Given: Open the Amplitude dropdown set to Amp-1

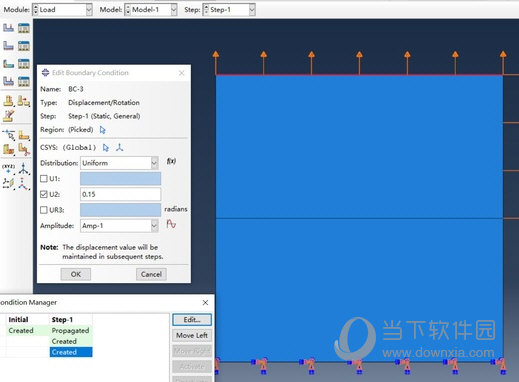Looking at the screenshot, I should (119, 226).
